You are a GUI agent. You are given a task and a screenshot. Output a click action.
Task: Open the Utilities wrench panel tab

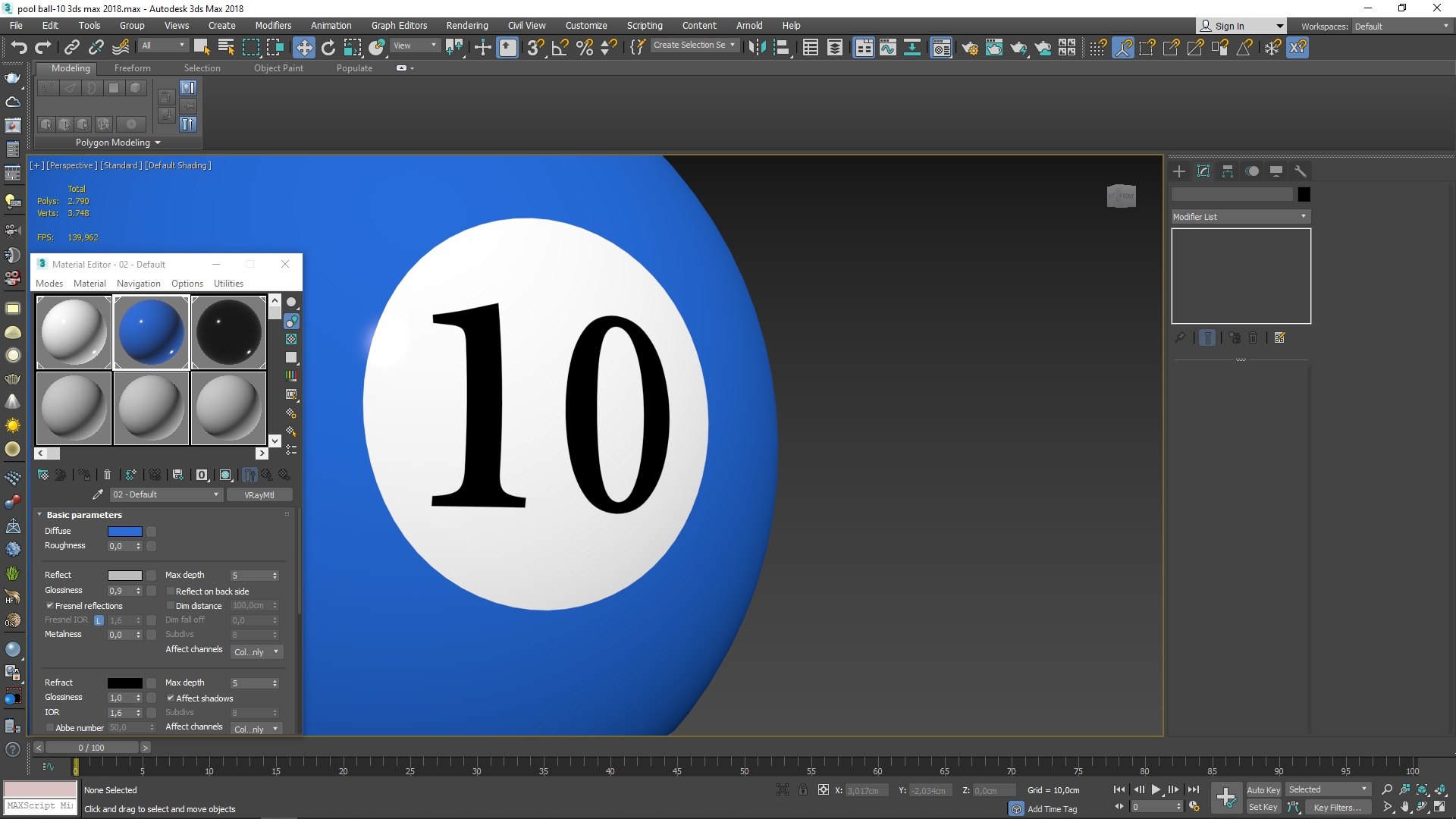(1301, 171)
